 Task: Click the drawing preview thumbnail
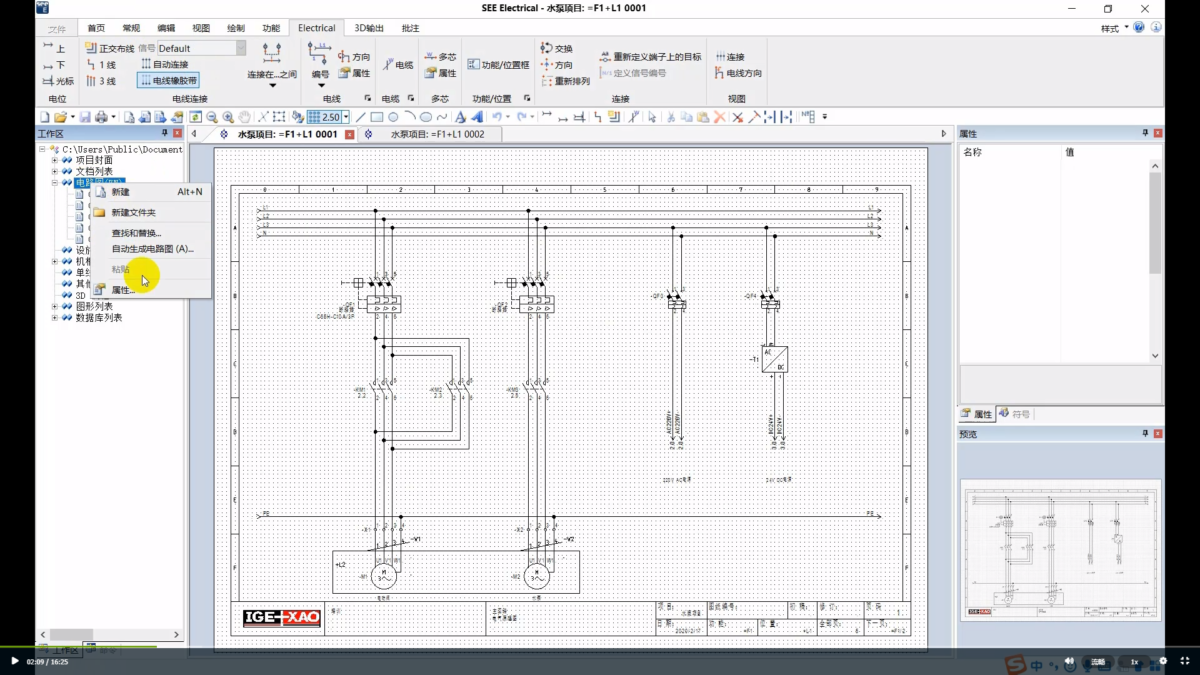(1061, 547)
